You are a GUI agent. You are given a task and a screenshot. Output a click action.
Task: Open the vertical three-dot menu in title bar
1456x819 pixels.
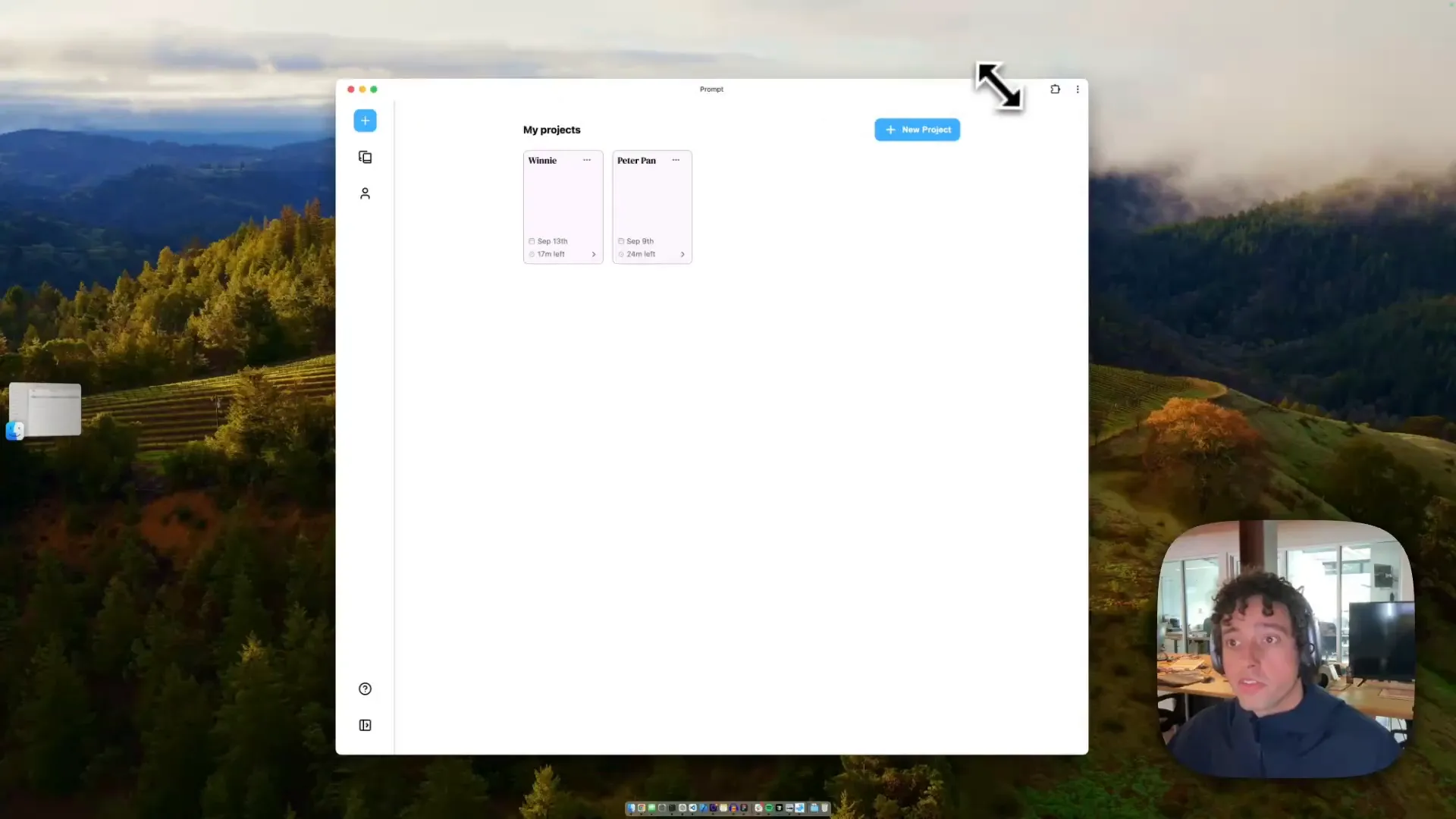(x=1078, y=89)
